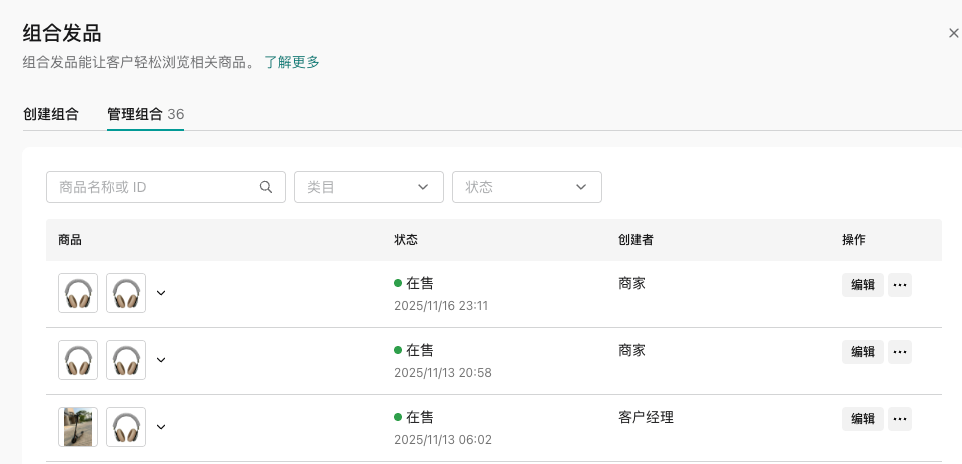Close the 组合发品 panel
The width and height of the screenshot is (962, 464).
pos(953,33)
